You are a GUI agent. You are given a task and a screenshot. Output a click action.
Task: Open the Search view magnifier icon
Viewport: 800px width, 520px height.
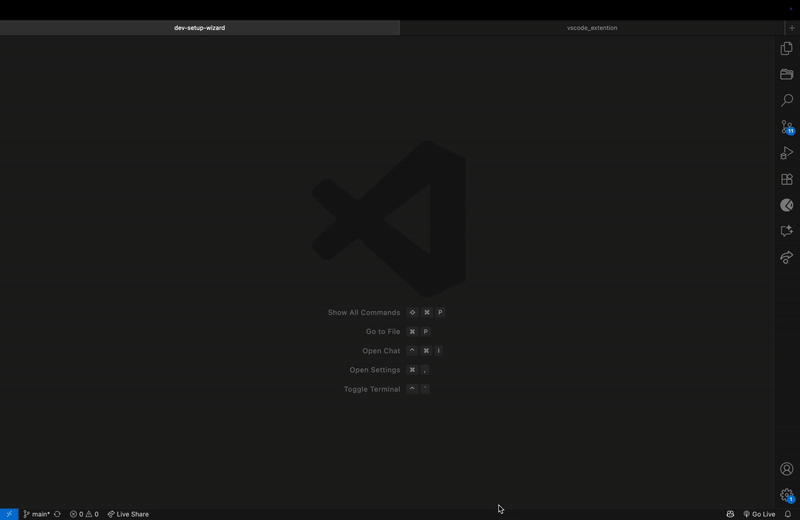(x=787, y=101)
